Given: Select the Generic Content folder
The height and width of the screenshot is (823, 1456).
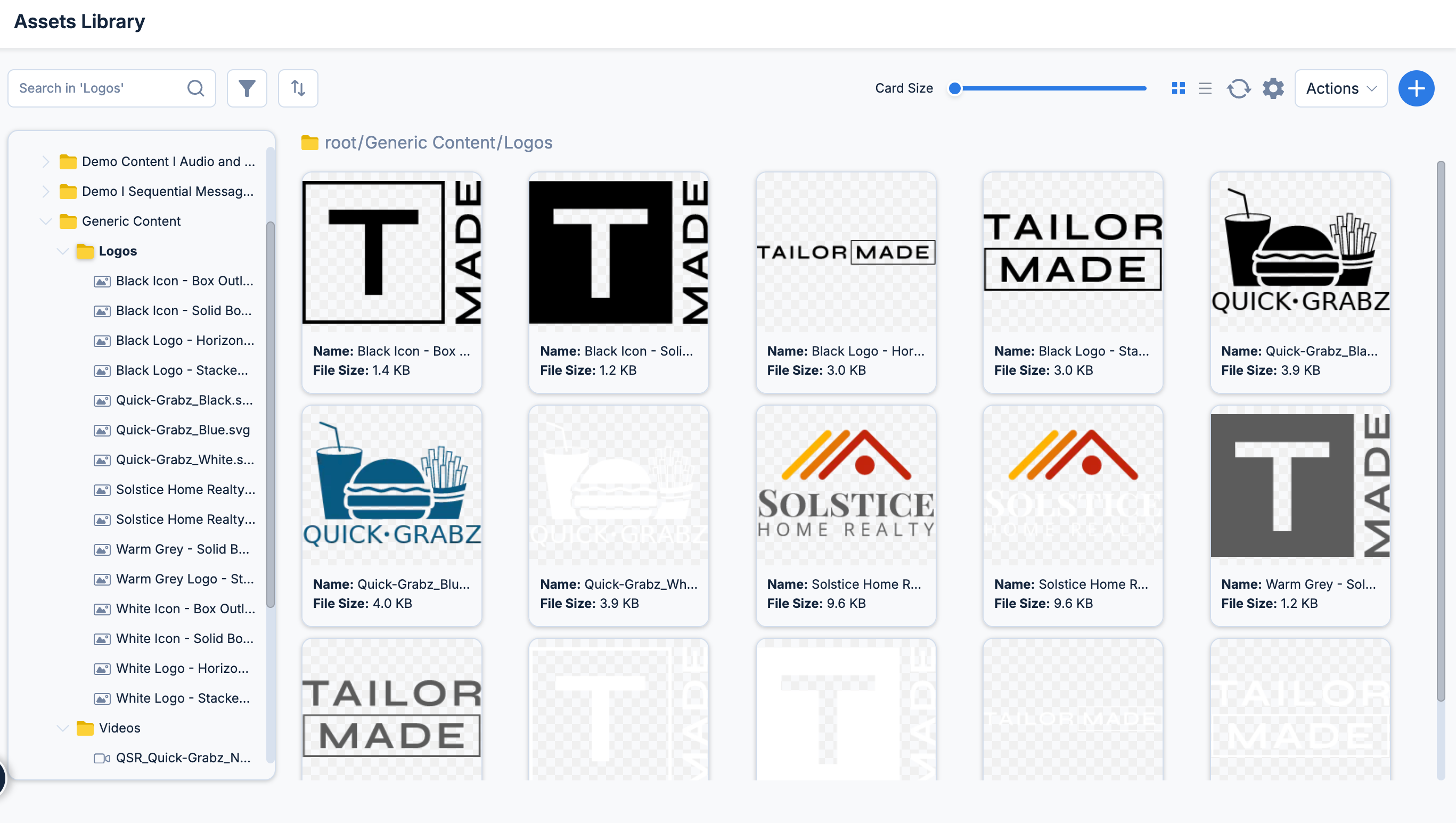Looking at the screenshot, I should coord(131,221).
